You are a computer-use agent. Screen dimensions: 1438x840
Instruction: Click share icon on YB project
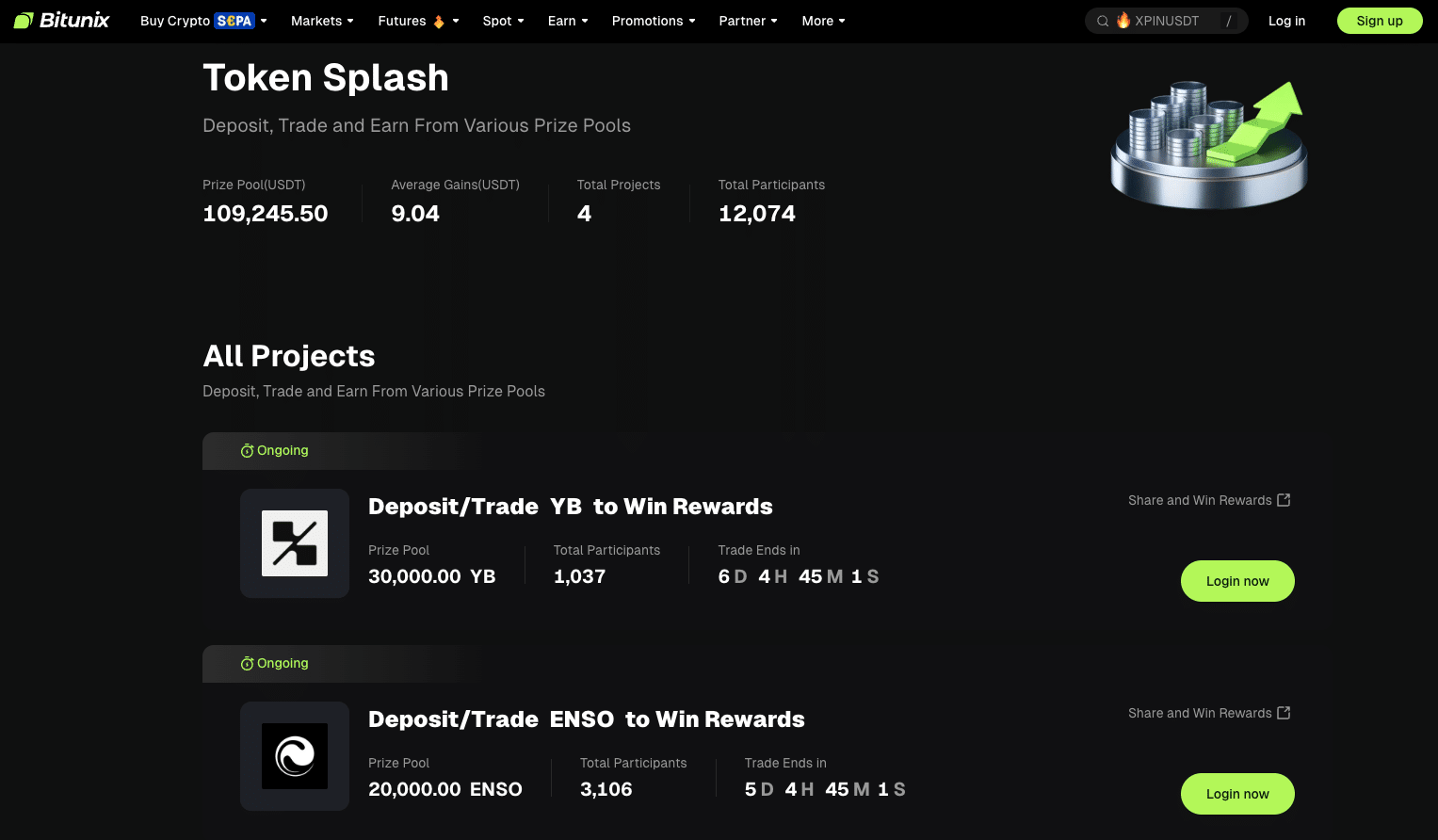(1284, 500)
